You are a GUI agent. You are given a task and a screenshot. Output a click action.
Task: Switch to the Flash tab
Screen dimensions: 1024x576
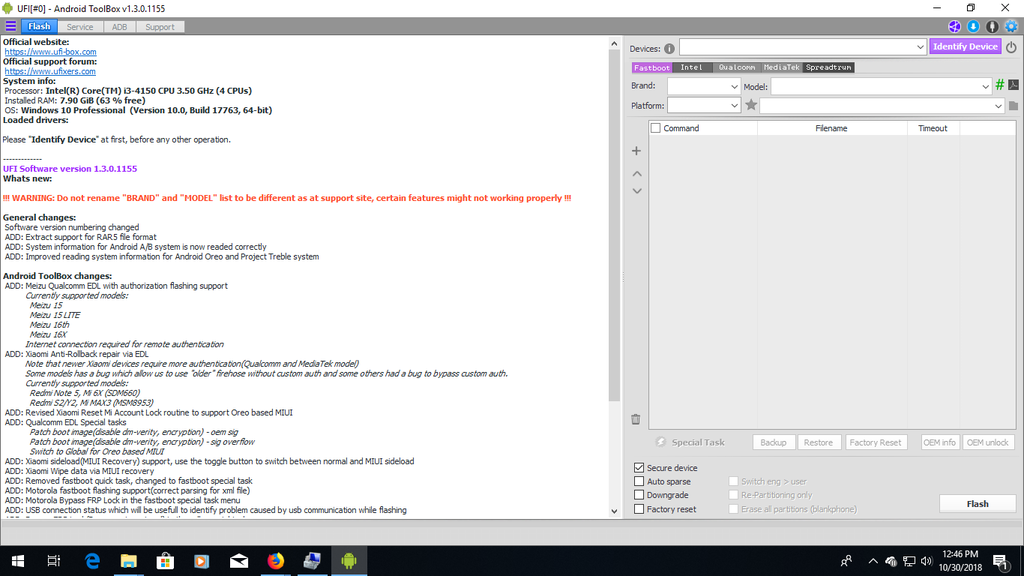[x=39, y=27]
